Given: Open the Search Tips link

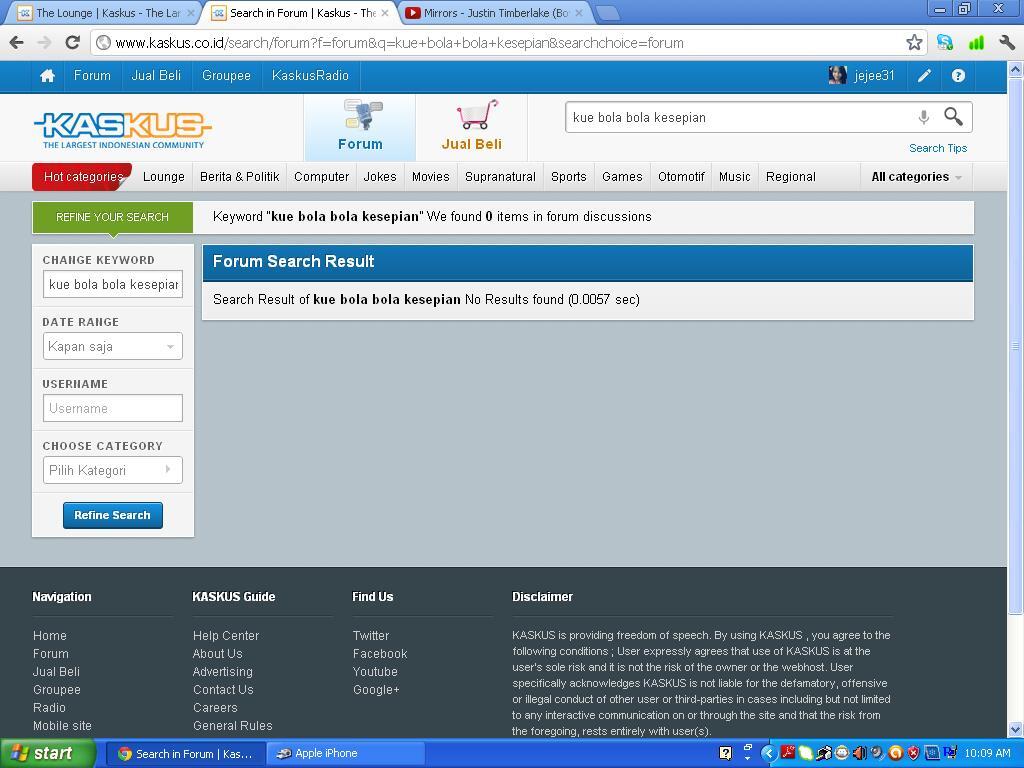Looking at the screenshot, I should (938, 148).
